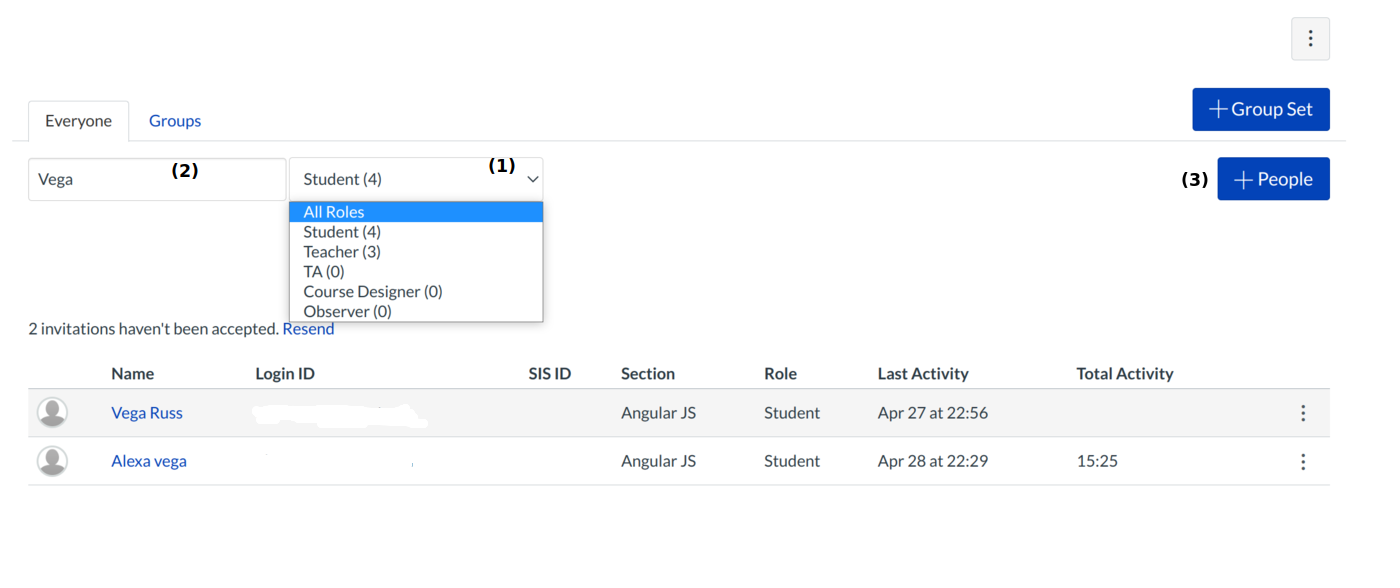Open the top-right vertical ellipsis menu

pyautogui.click(x=1310, y=39)
